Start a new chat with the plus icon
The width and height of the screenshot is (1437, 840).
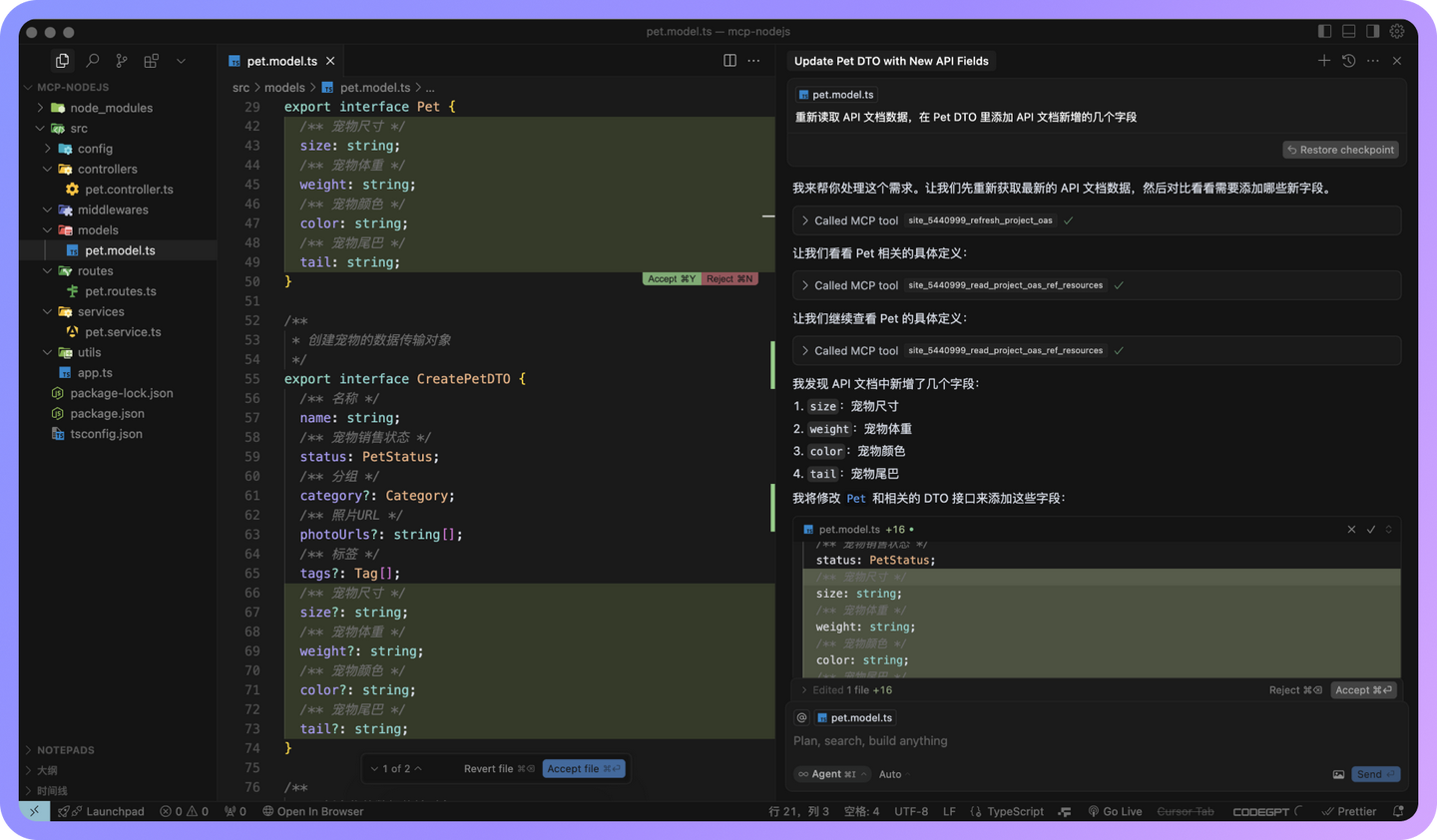[x=1324, y=60]
